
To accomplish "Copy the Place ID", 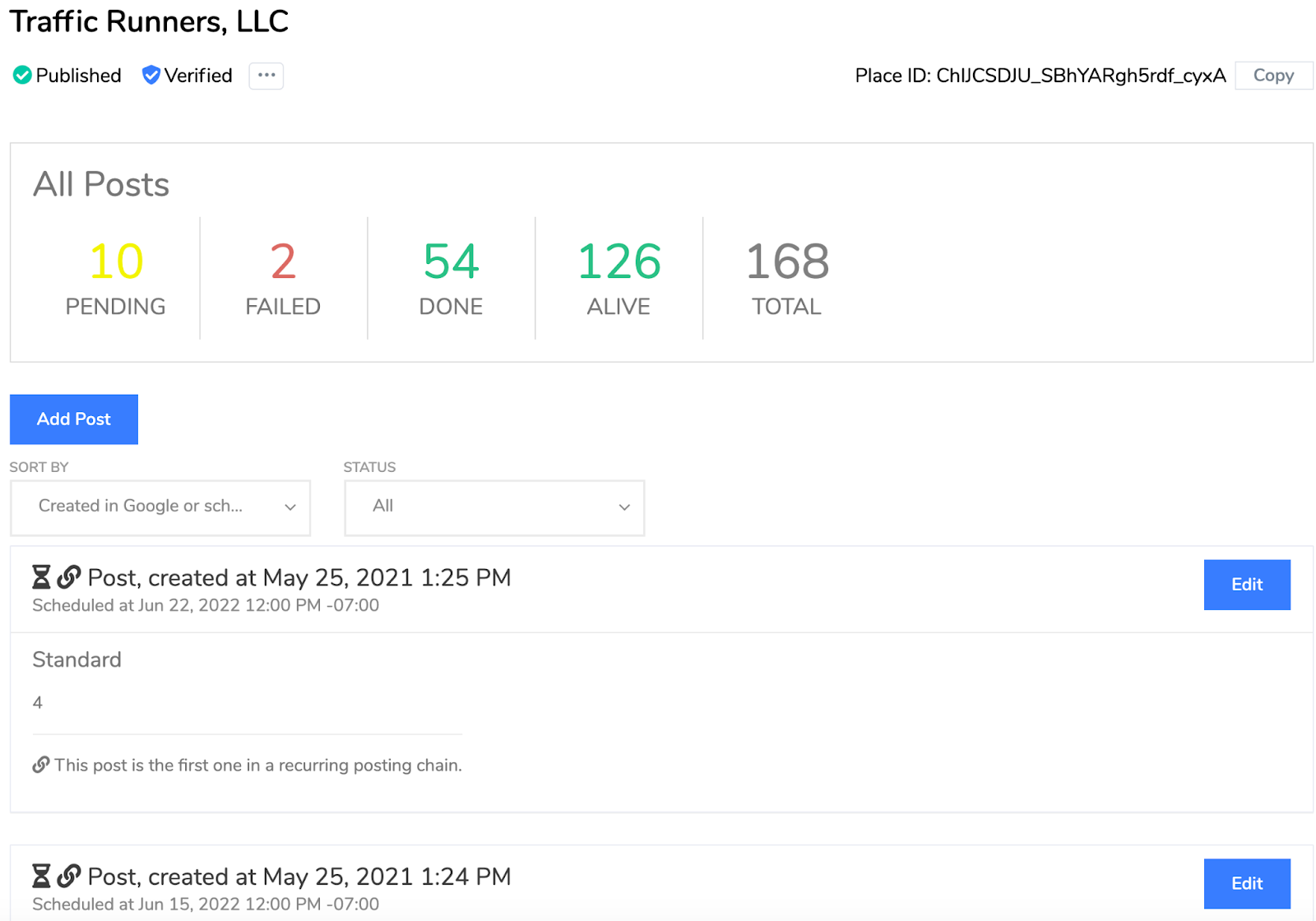I will [1273, 76].
